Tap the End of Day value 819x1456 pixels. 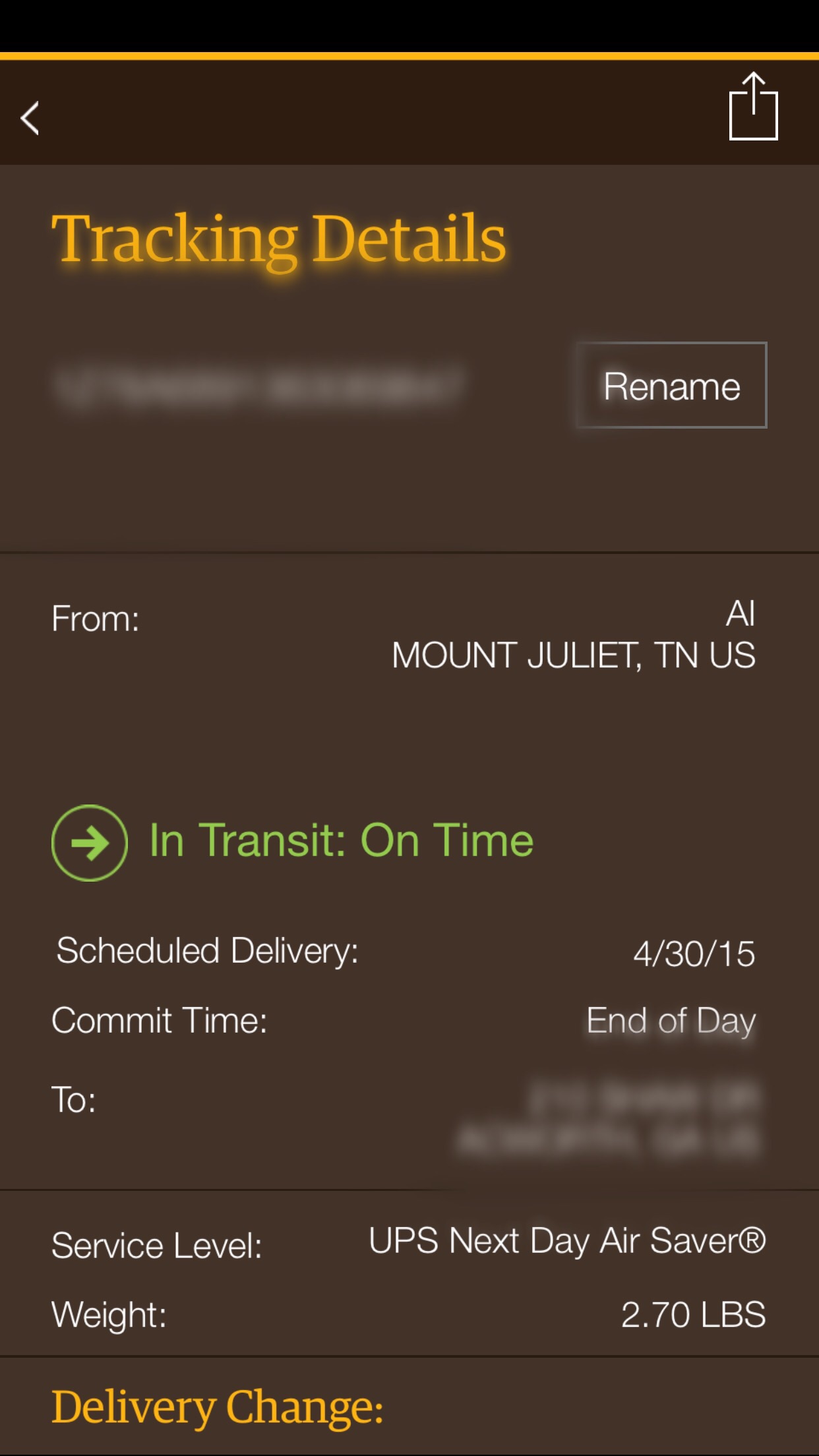point(671,1021)
